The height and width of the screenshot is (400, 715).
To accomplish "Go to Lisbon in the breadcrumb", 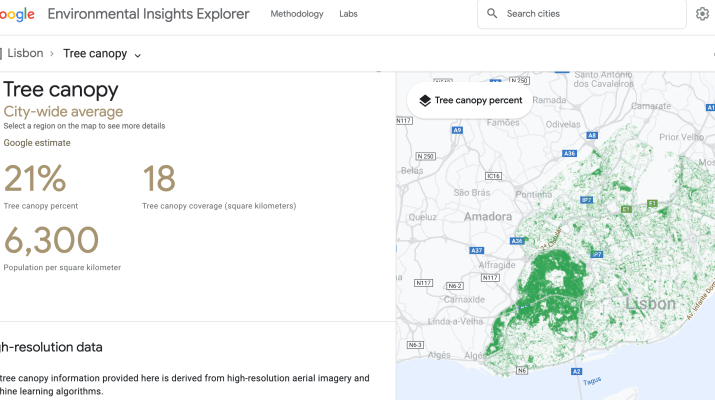I will tap(25, 53).
